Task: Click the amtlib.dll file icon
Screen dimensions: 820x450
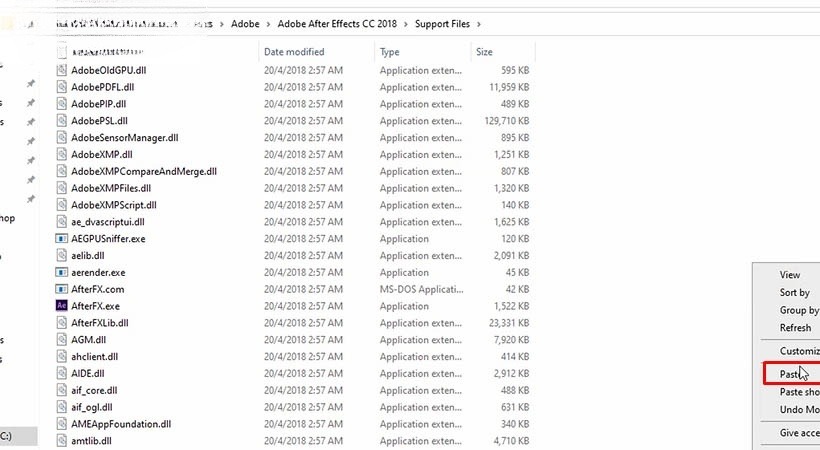Action: (x=62, y=441)
